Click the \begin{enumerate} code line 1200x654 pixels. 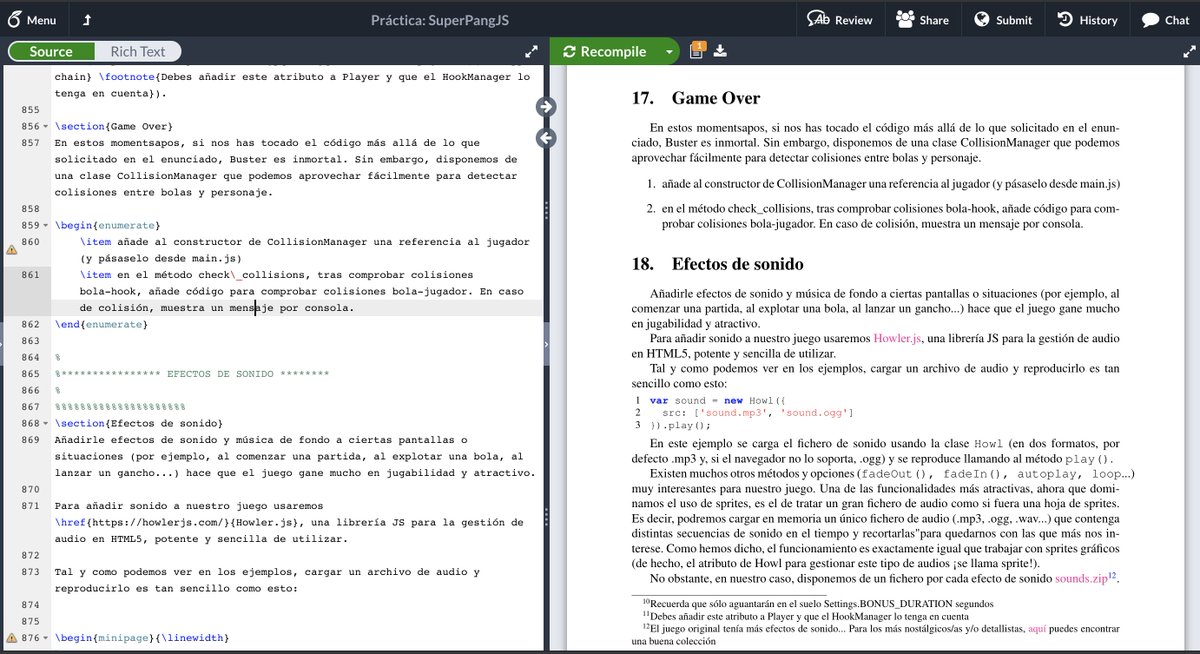106,226
